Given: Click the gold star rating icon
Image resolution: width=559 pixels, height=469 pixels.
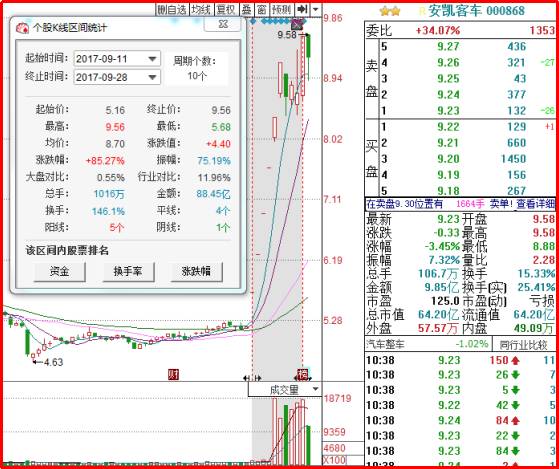Looking at the screenshot, I should point(390,11).
